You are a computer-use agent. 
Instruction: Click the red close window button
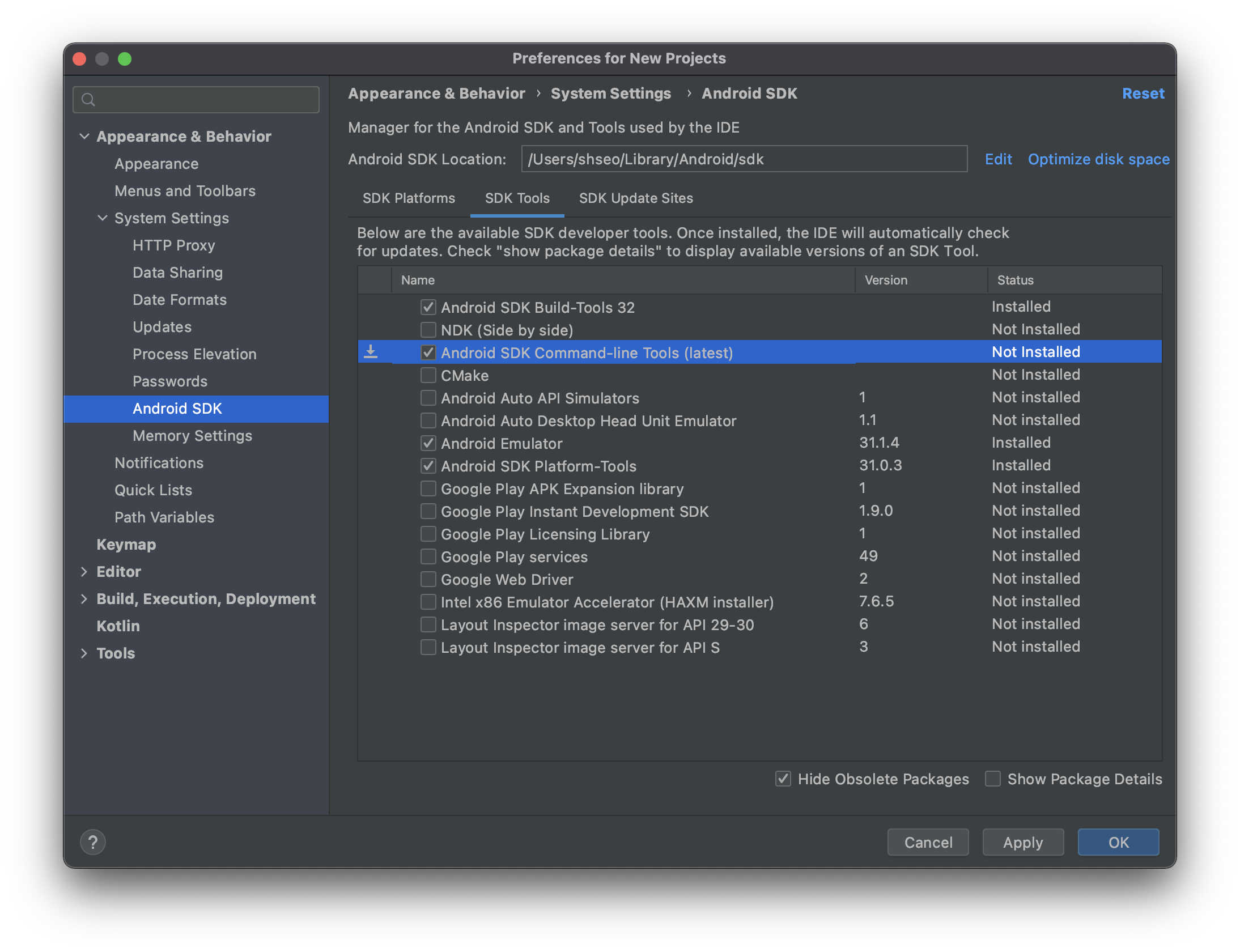[80, 59]
